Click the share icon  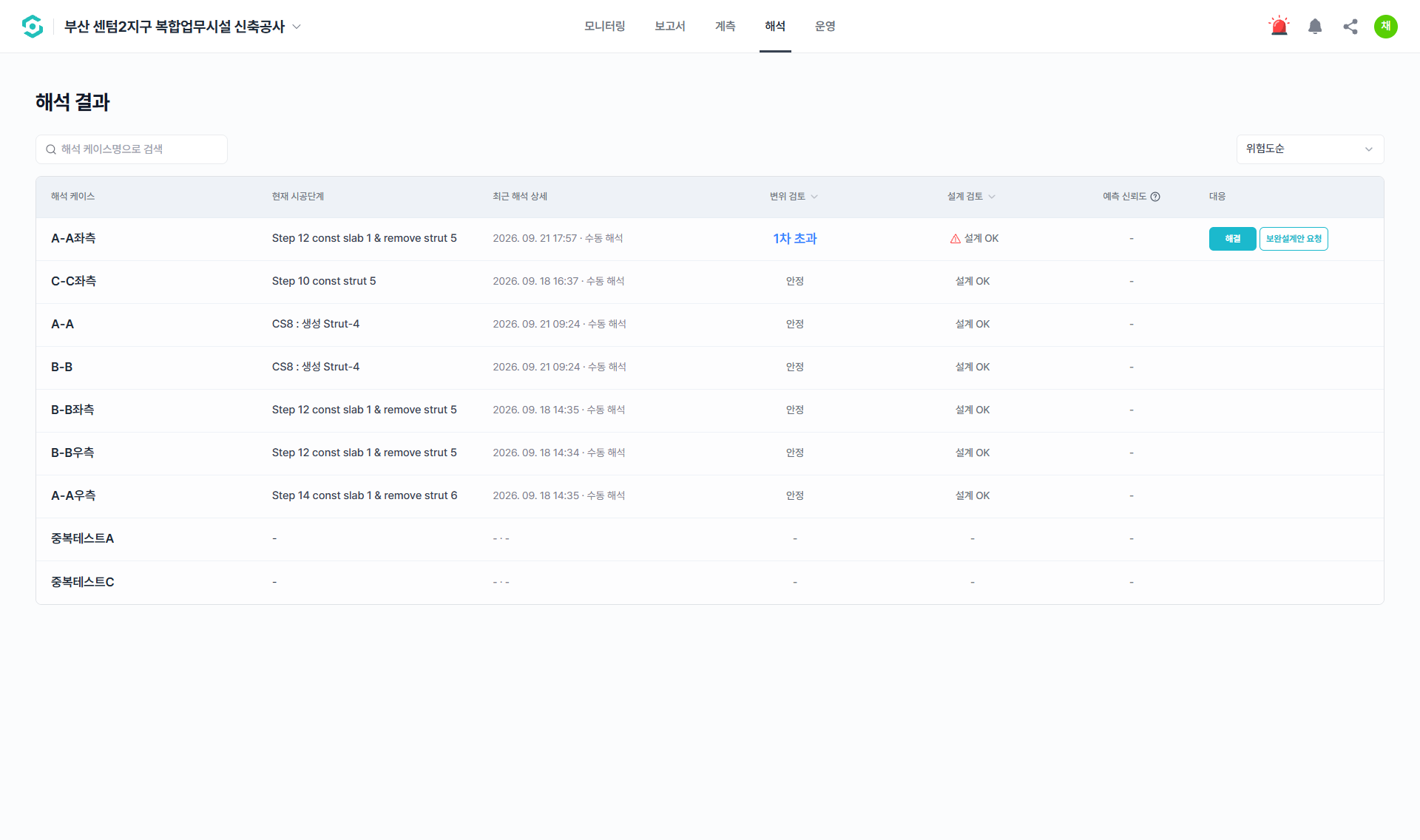pyautogui.click(x=1350, y=27)
